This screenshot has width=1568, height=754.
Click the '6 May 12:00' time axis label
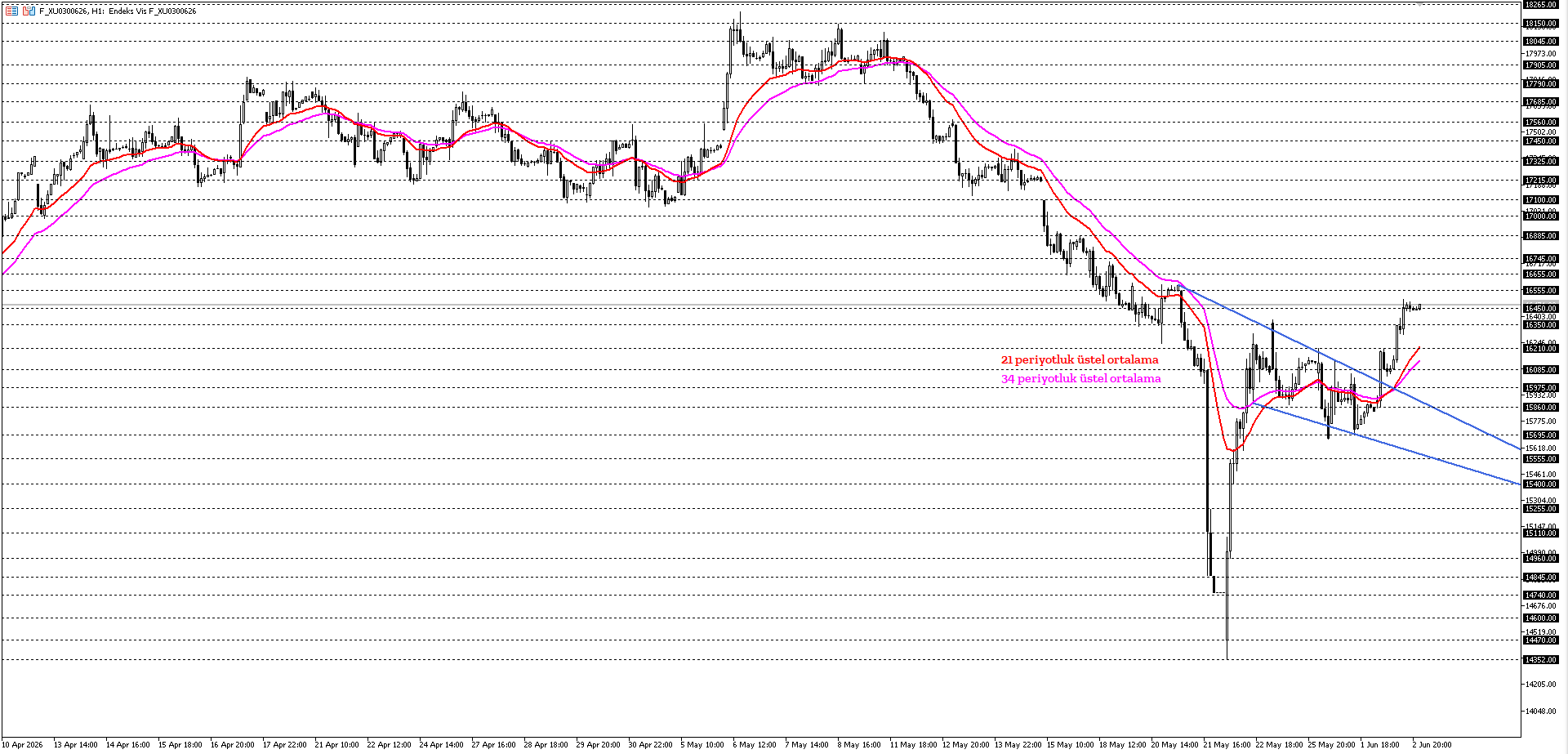754,745
